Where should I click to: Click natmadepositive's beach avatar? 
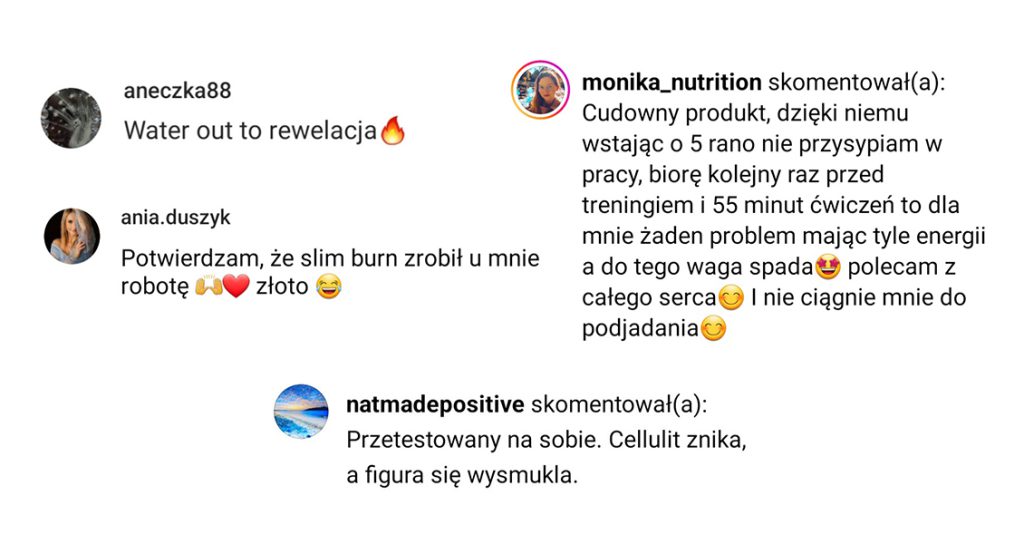tap(300, 411)
